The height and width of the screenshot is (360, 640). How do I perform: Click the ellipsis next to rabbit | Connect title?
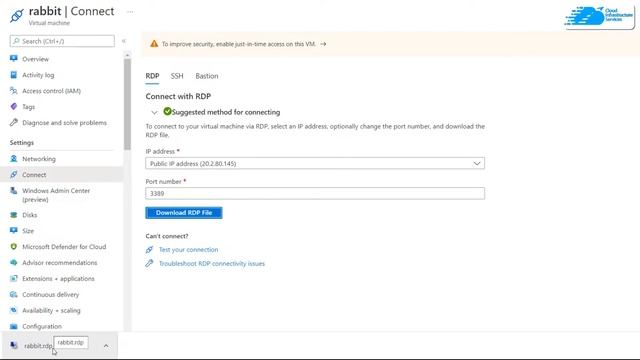coord(130,12)
